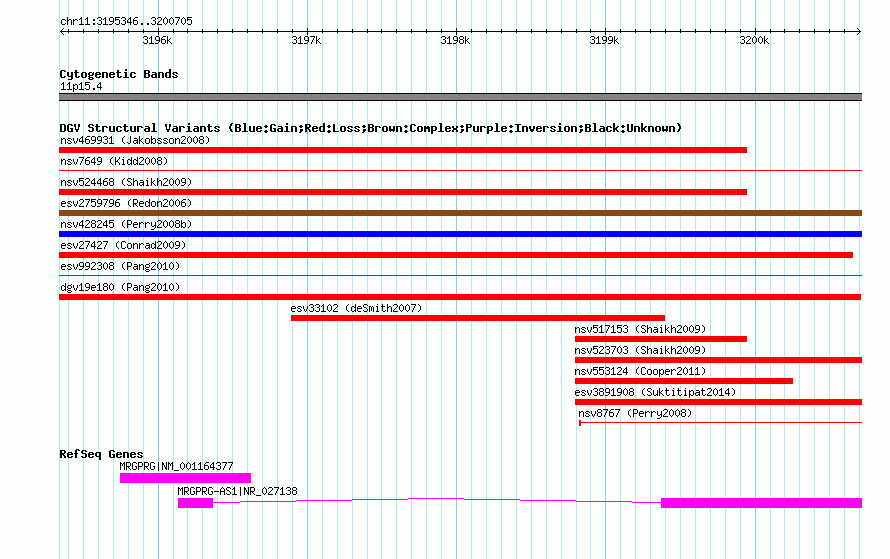Select the large MRGPRG-AS1 exon at right
The image size is (890, 559).
[x=762, y=503]
